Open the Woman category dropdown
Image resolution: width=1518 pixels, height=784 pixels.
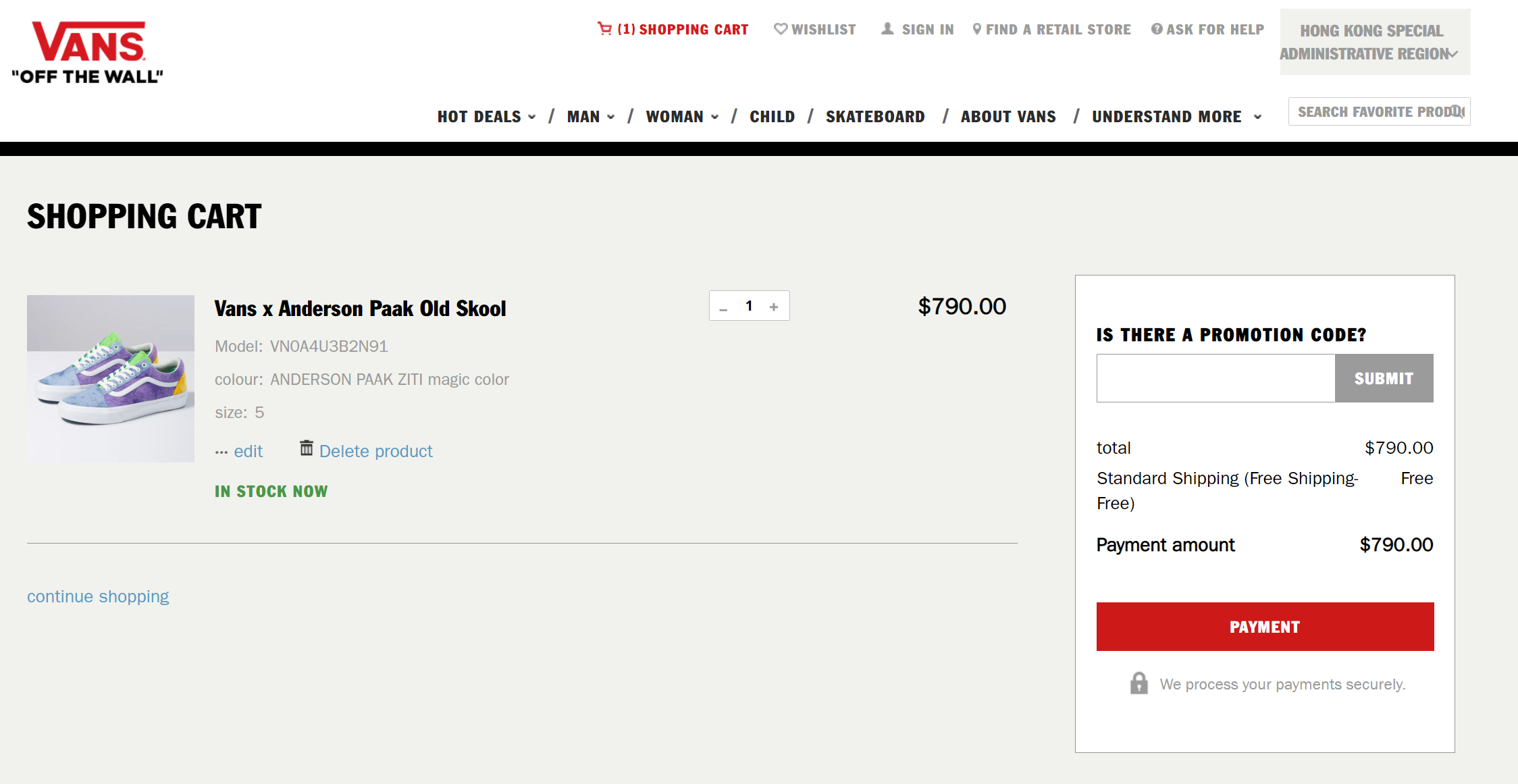click(x=682, y=117)
